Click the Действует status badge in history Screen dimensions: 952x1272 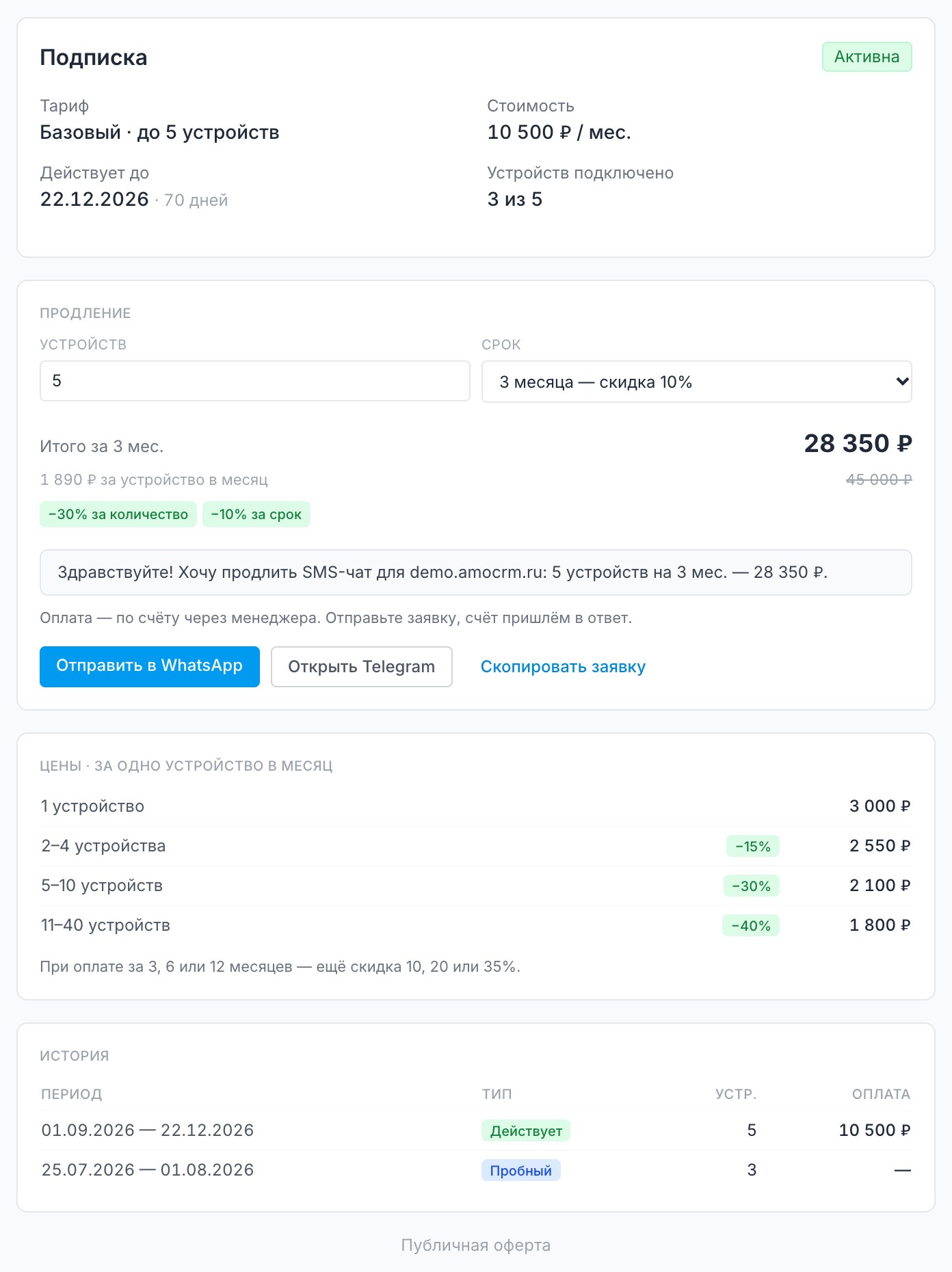click(x=526, y=1131)
